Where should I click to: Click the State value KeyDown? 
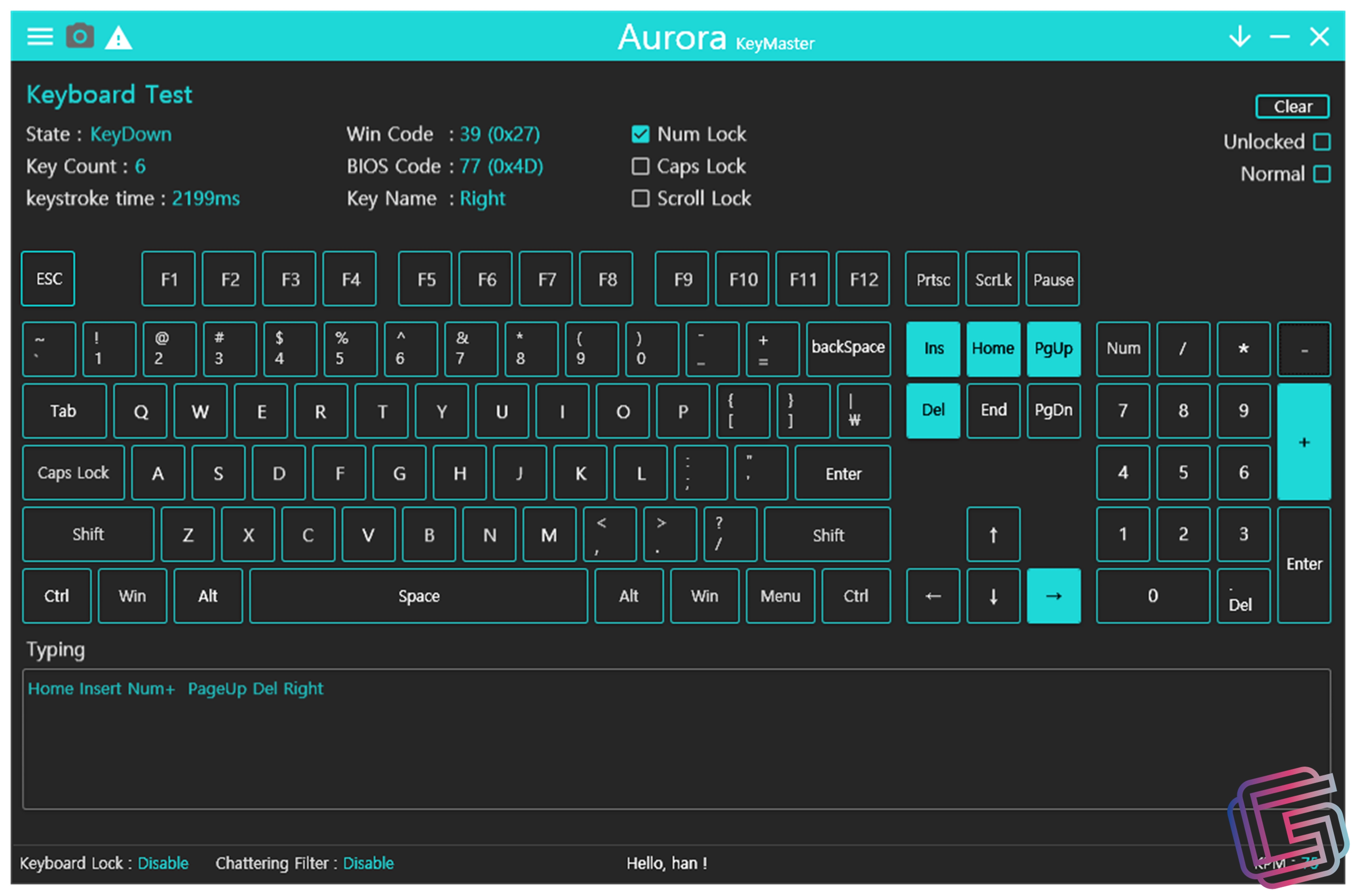click(131, 135)
